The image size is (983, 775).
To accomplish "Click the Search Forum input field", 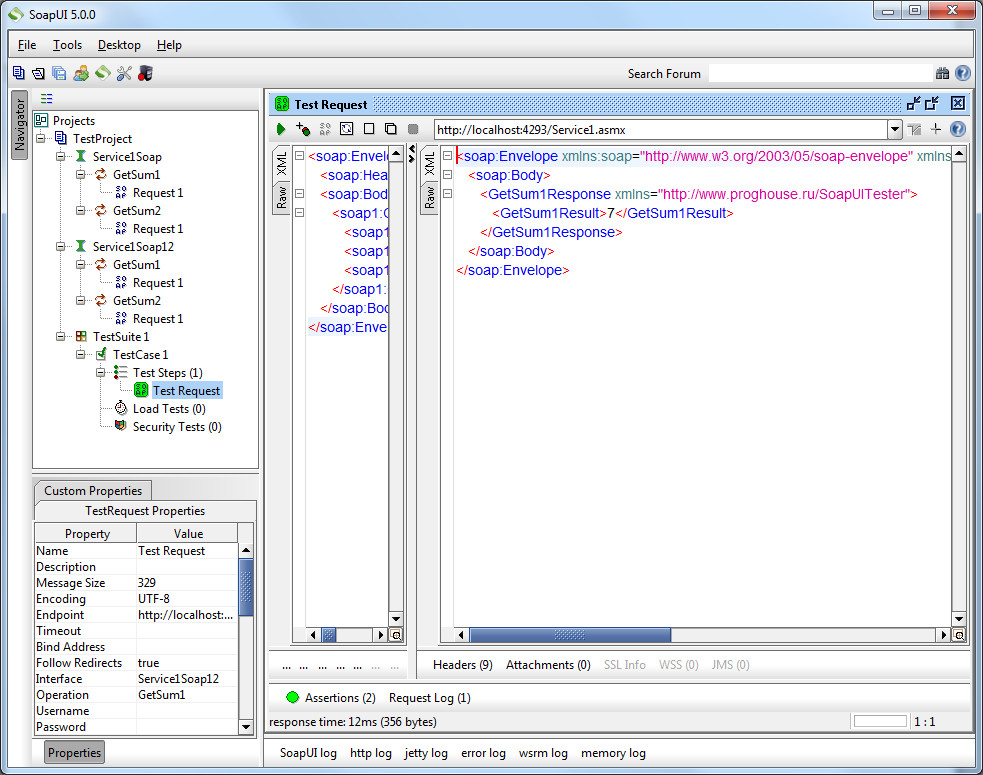I will (821, 73).
